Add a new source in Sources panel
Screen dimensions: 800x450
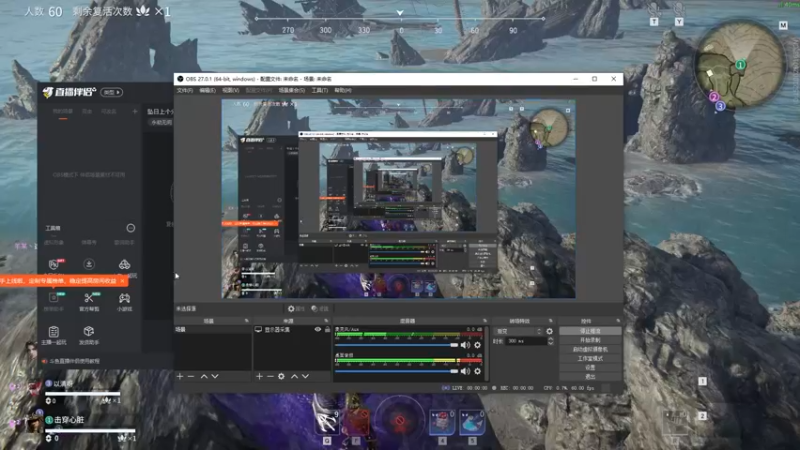(259, 376)
